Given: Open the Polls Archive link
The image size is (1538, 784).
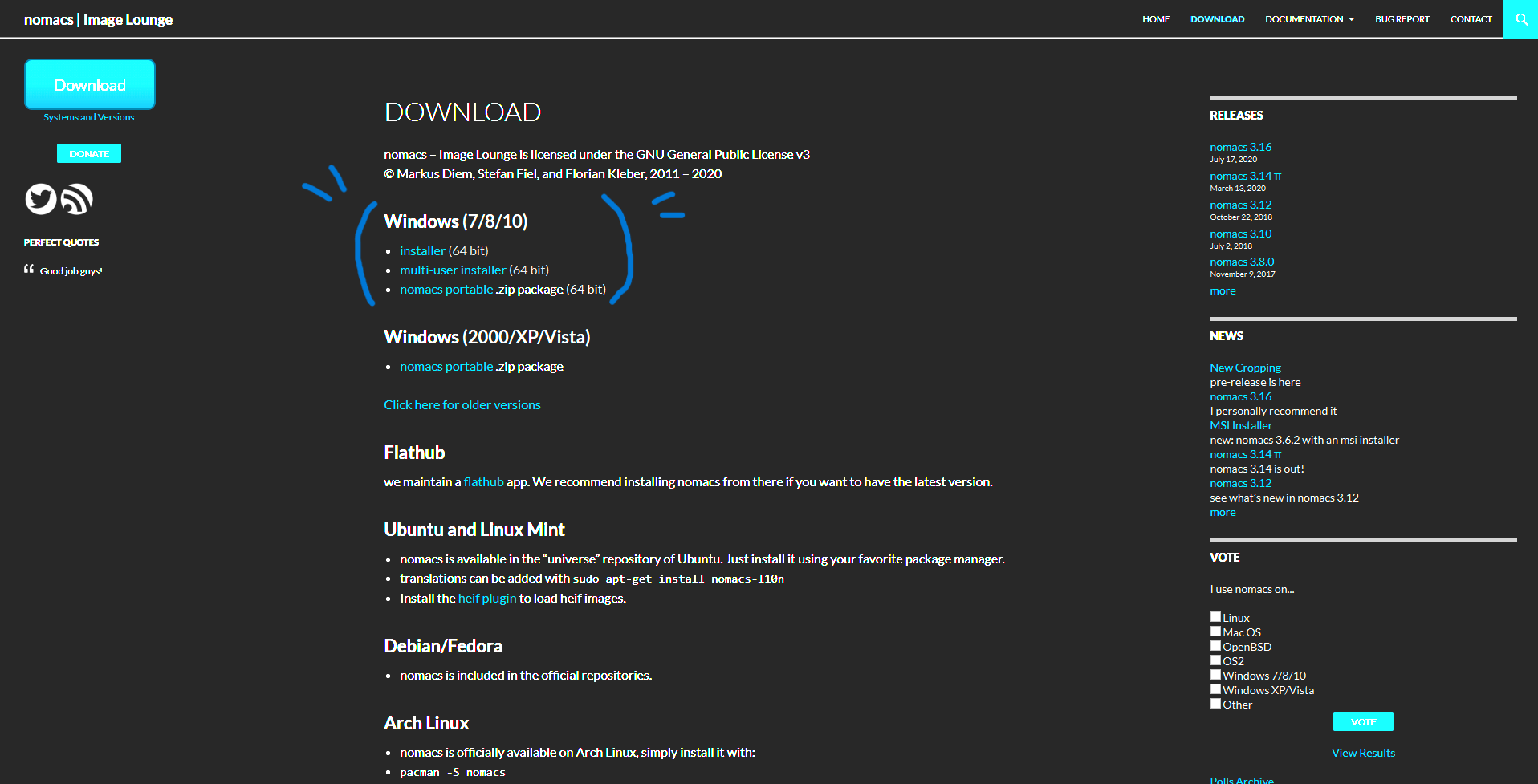Looking at the screenshot, I should coord(1242,780).
